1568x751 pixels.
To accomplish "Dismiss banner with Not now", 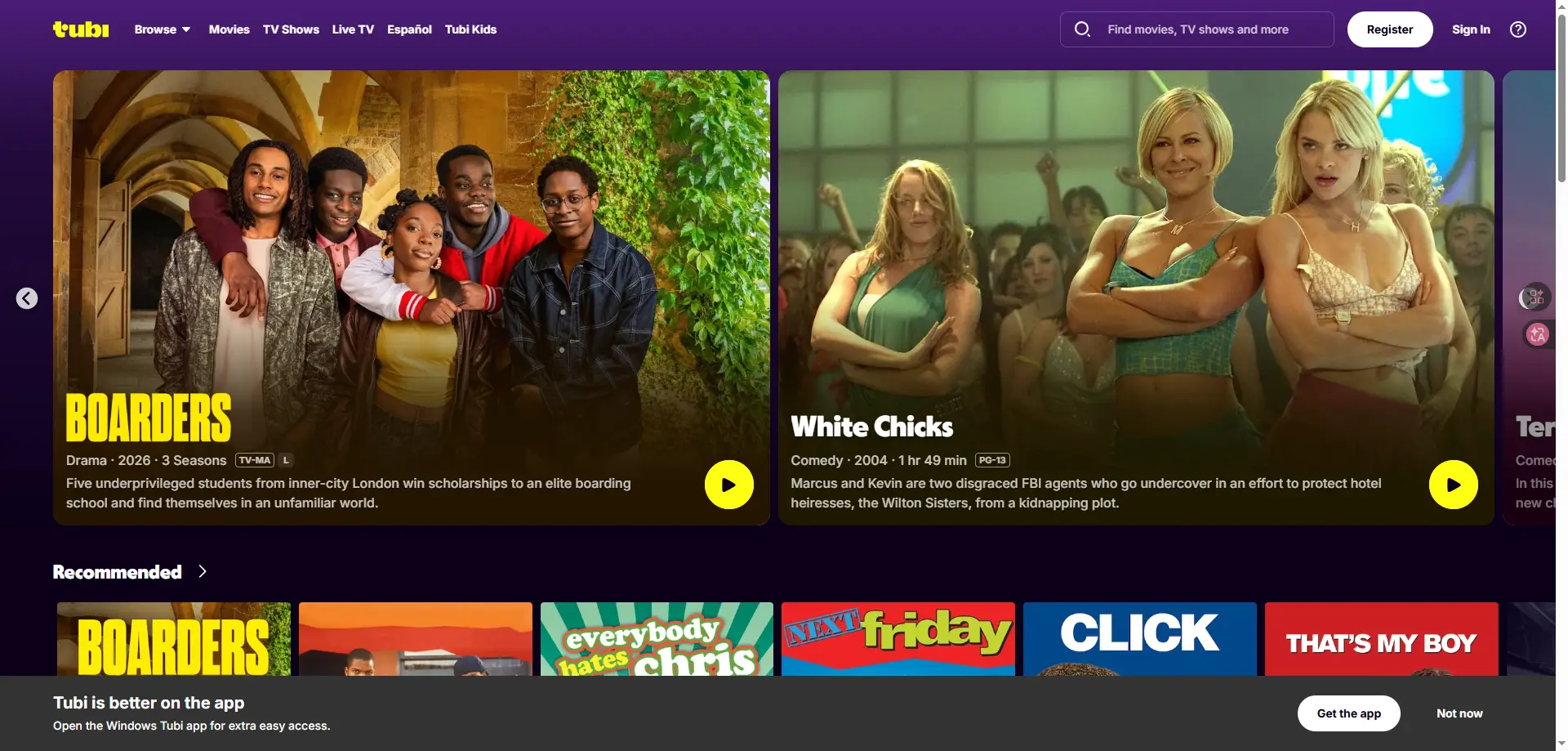I will pos(1459,713).
